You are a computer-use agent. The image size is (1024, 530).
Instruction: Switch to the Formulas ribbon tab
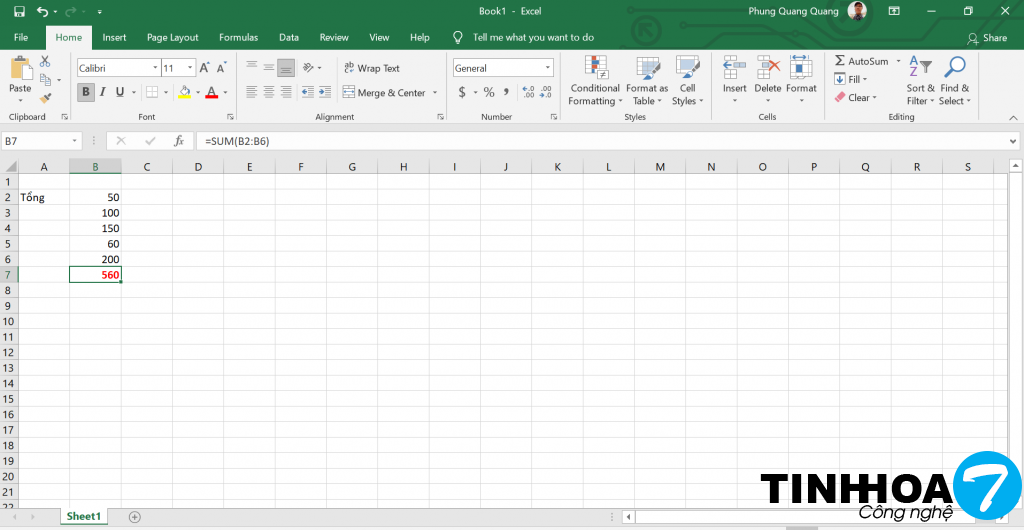[238, 38]
